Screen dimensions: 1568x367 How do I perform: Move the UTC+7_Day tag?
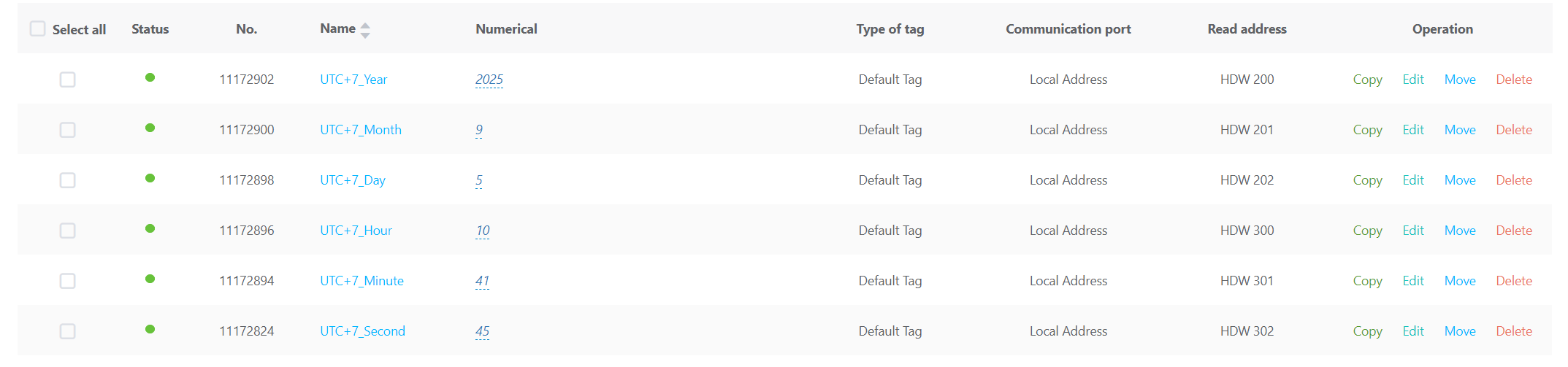pyautogui.click(x=1460, y=180)
